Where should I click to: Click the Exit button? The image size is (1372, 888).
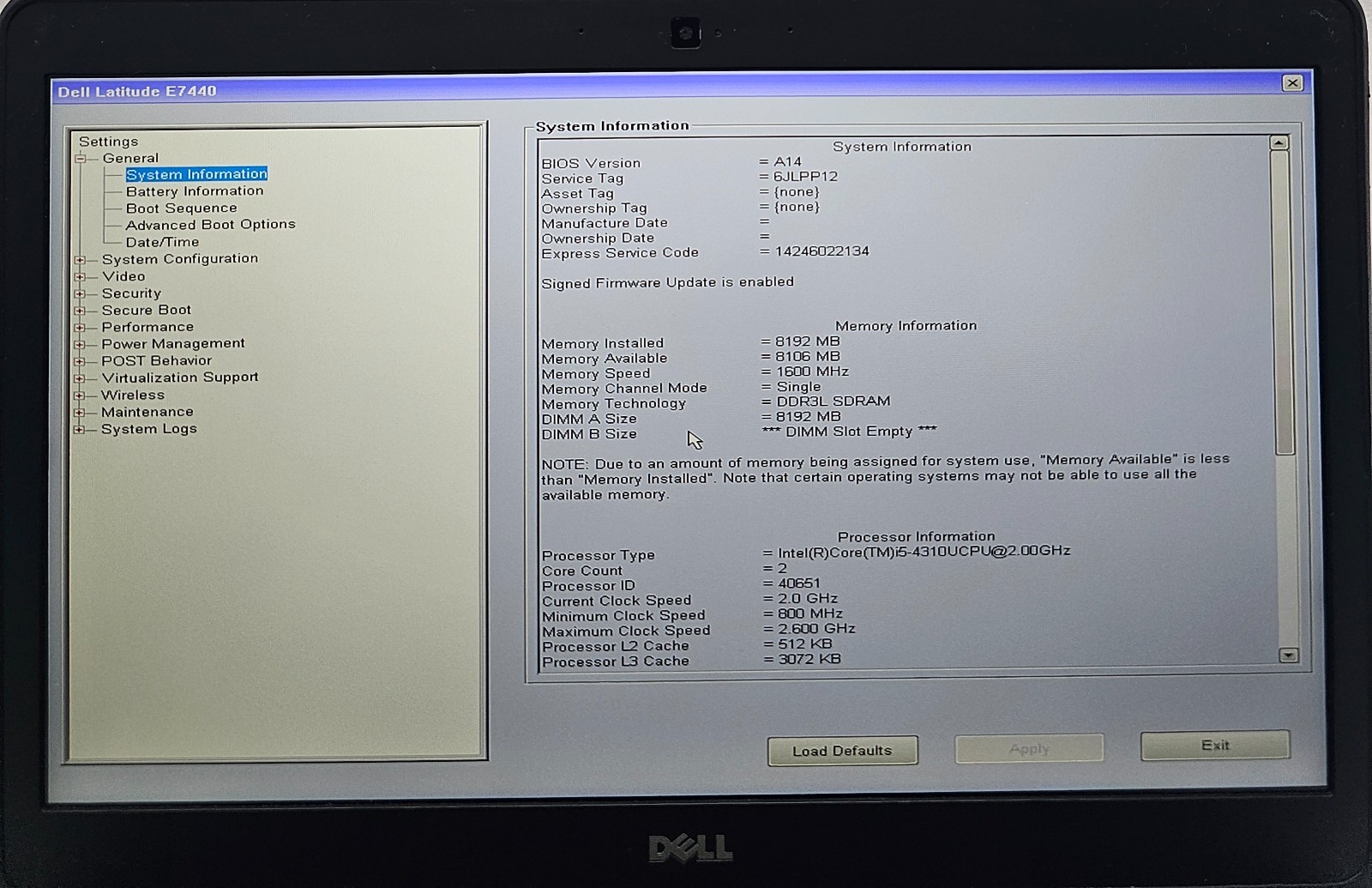point(1215,745)
